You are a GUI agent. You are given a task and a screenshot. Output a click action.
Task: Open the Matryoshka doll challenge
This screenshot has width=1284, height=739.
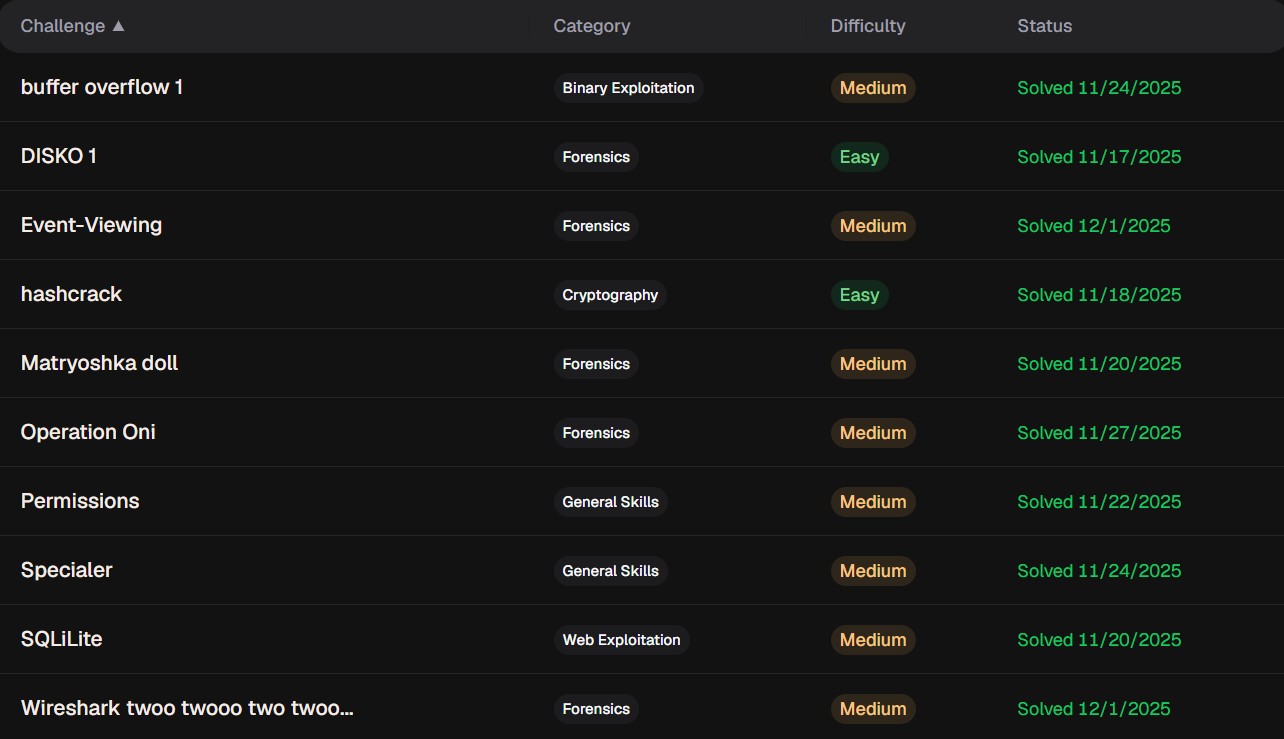pos(99,363)
